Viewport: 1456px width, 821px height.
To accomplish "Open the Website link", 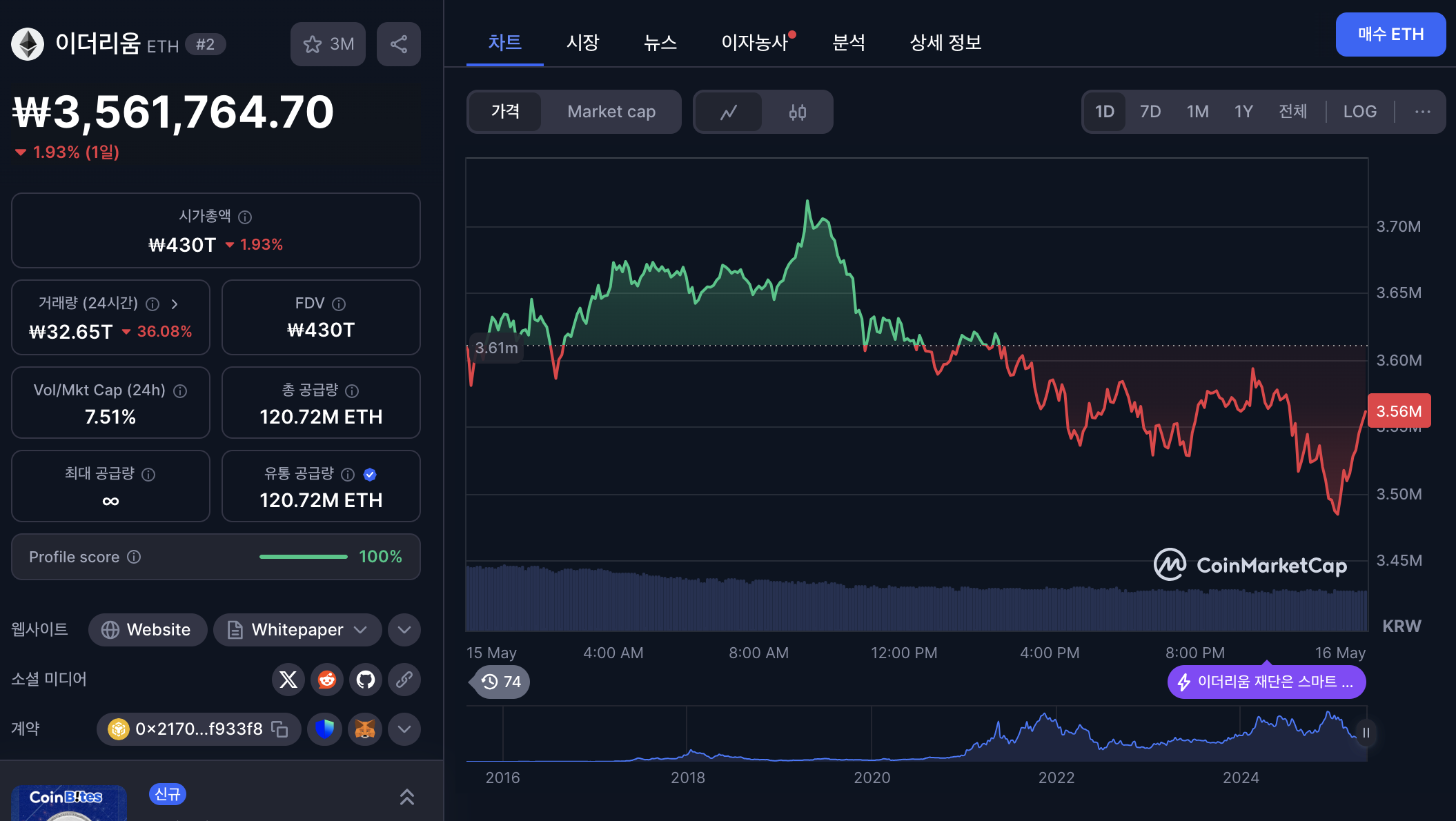I will point(147,630).
